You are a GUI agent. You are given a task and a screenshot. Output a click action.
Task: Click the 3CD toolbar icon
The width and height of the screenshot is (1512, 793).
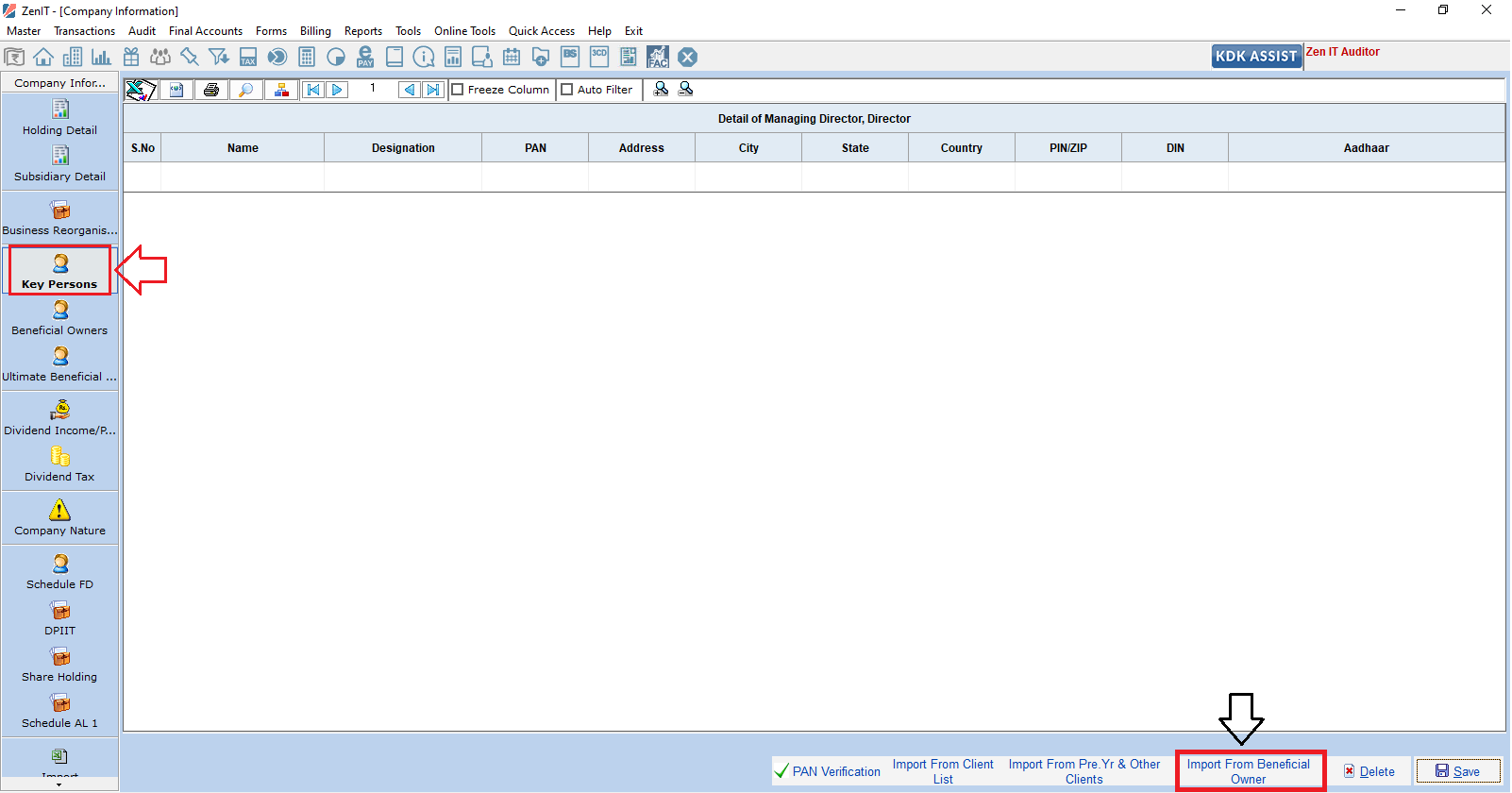[x=599, y=57]
